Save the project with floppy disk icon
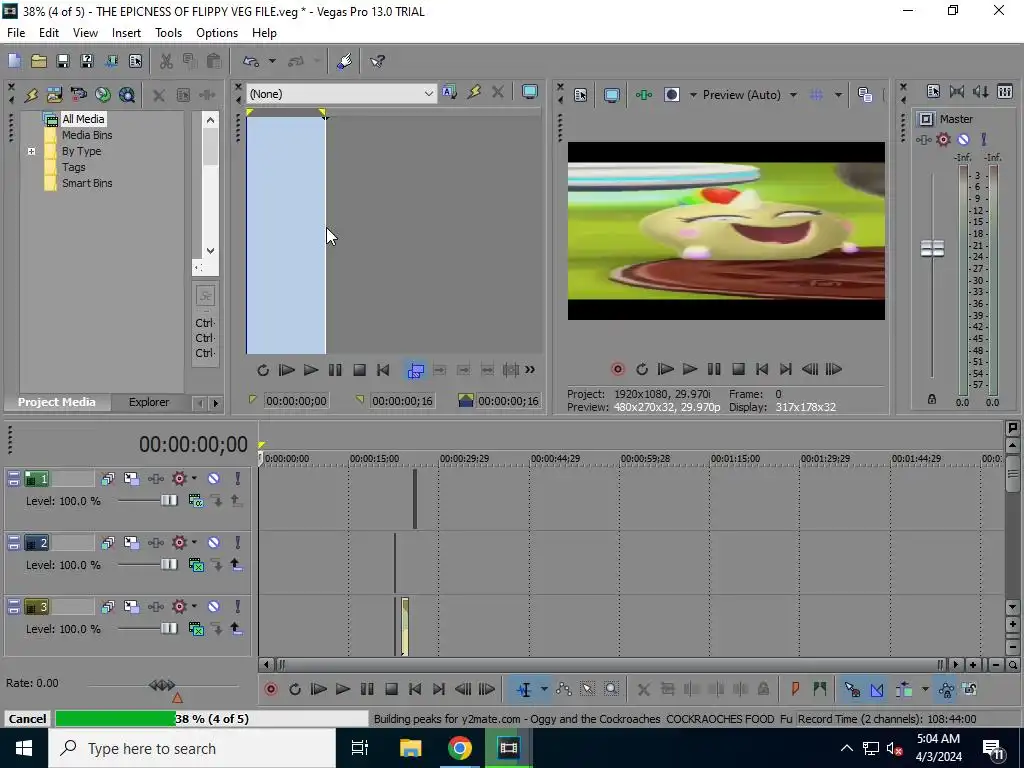 (63, 61)
